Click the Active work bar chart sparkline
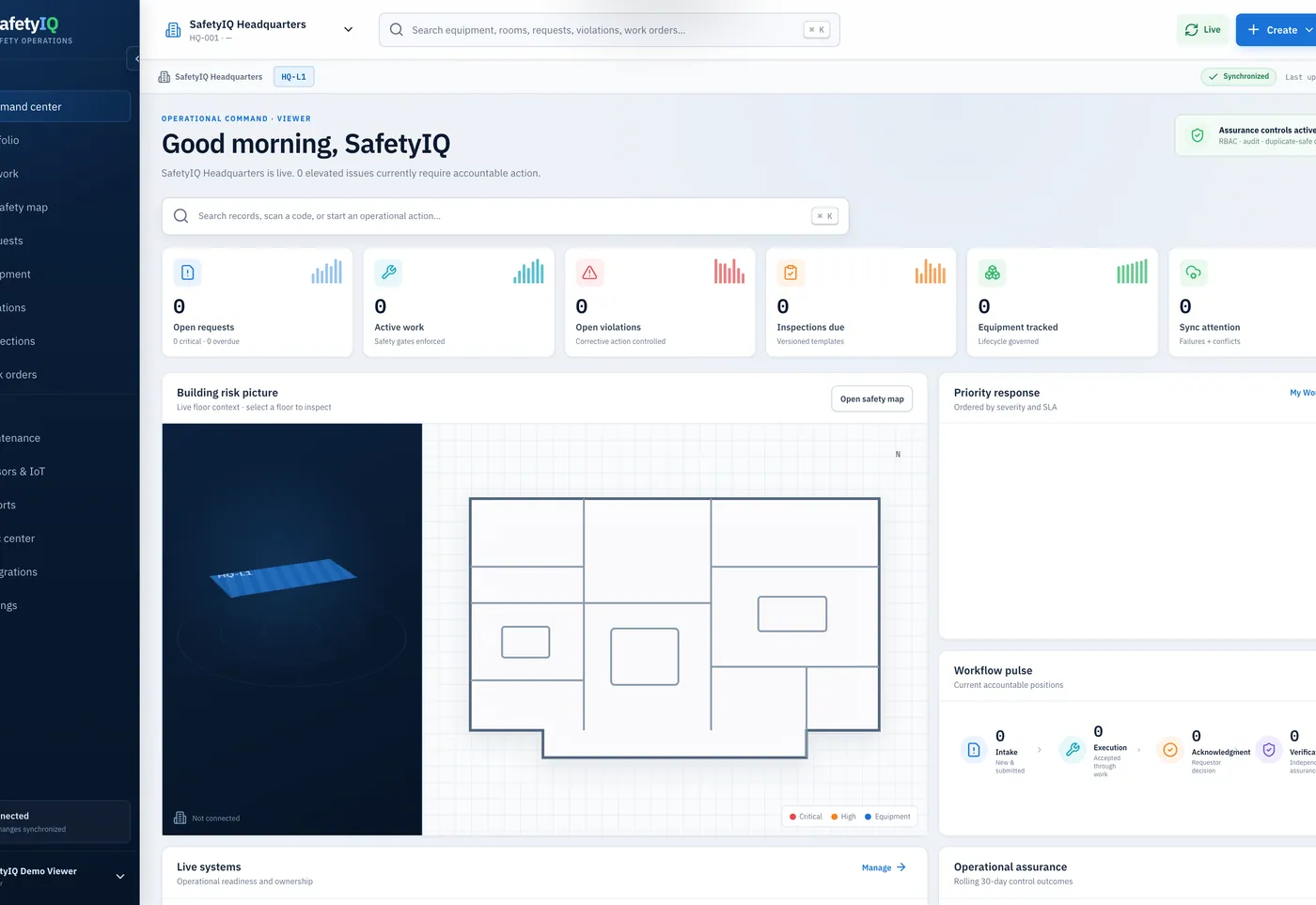 [x=528, y=272]
